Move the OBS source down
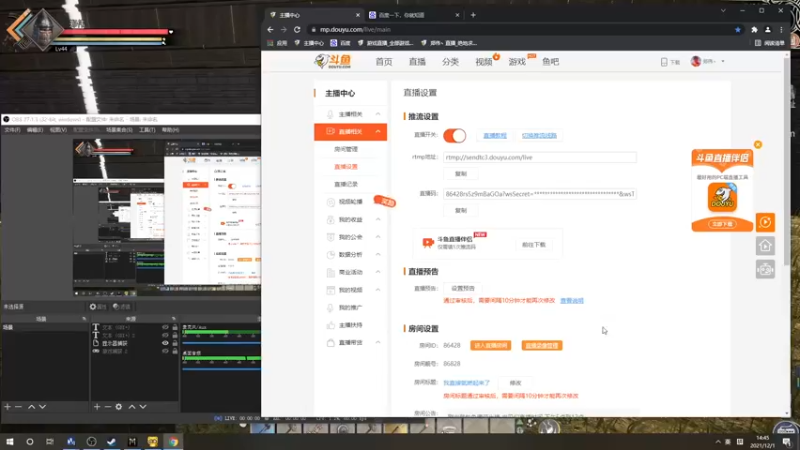 tap(143, 407)
